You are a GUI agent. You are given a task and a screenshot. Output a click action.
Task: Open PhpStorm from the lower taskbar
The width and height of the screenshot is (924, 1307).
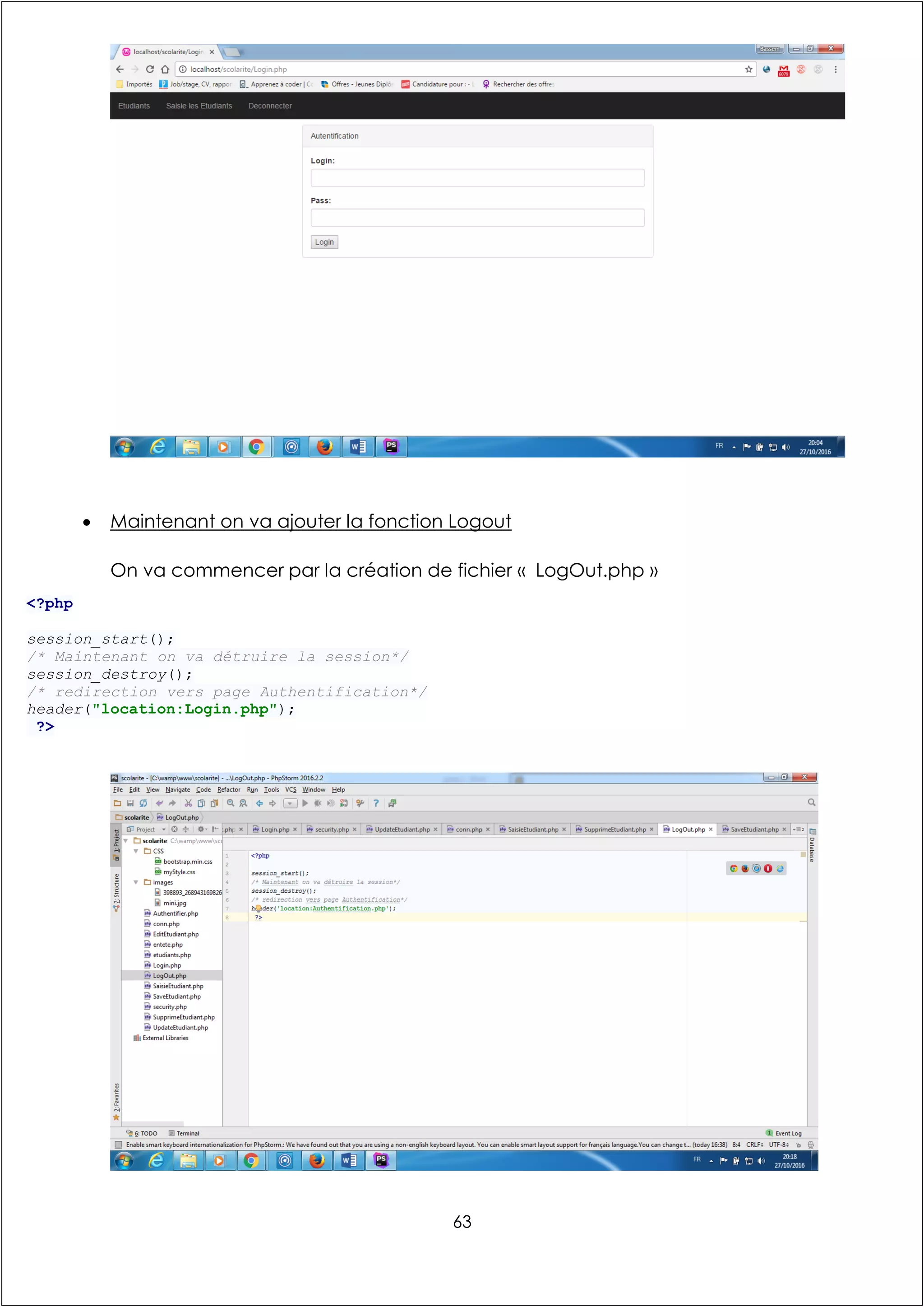(381, 1160)
